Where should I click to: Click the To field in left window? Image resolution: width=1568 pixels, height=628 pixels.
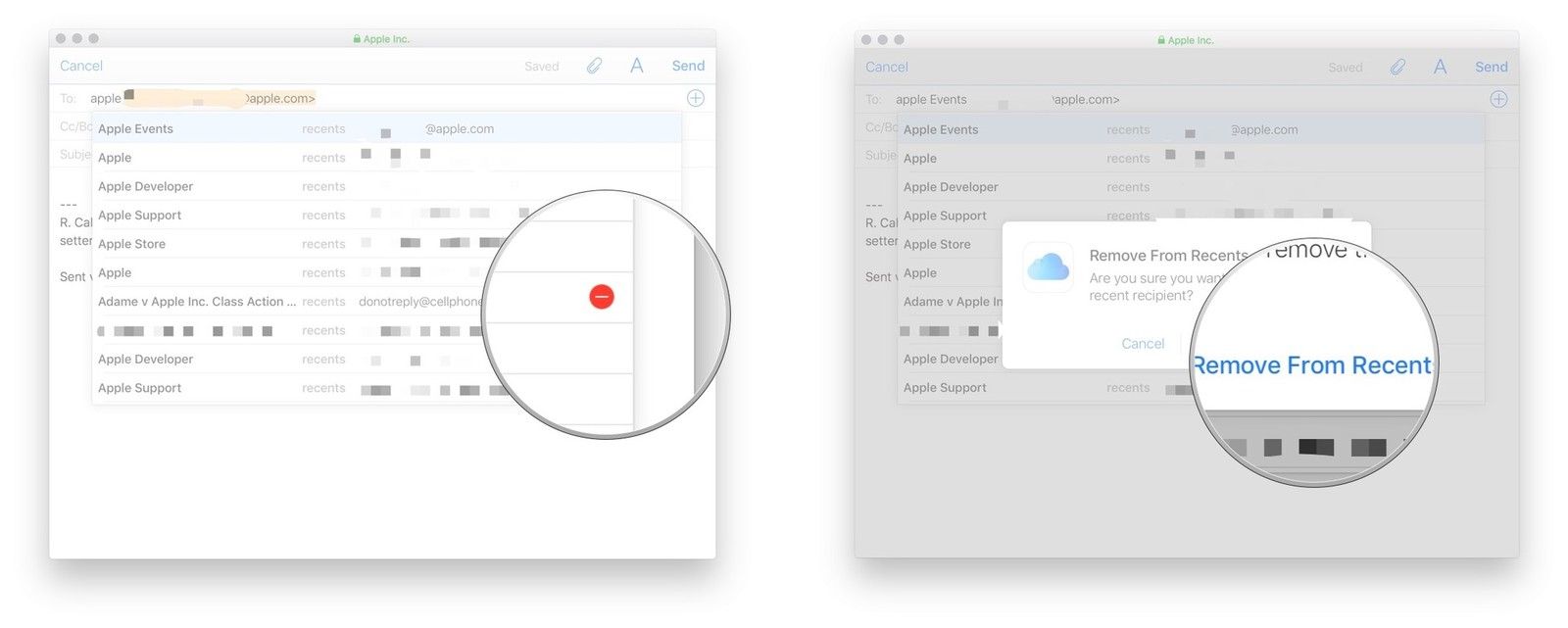392,98
